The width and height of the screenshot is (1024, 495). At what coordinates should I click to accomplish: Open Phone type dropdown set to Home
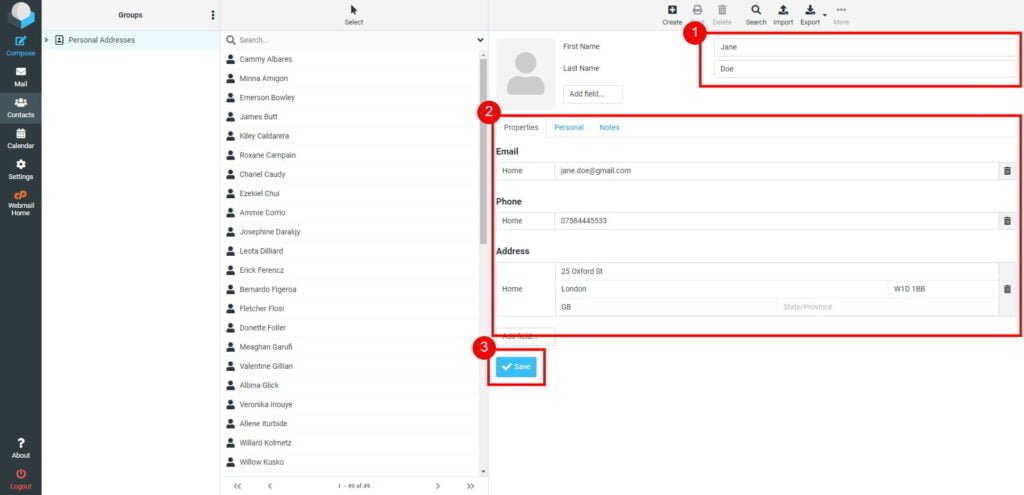click(x=525, y=221)
